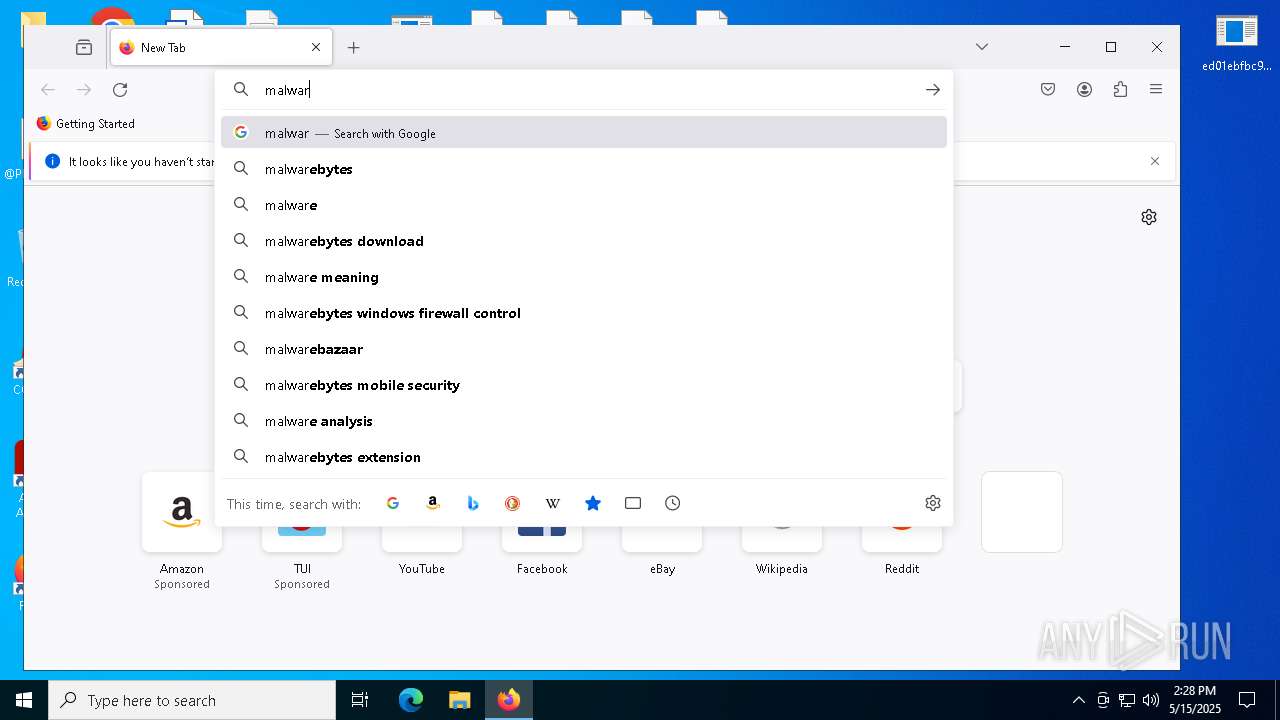Launch Microsoft Edge from taskbar

411,700
